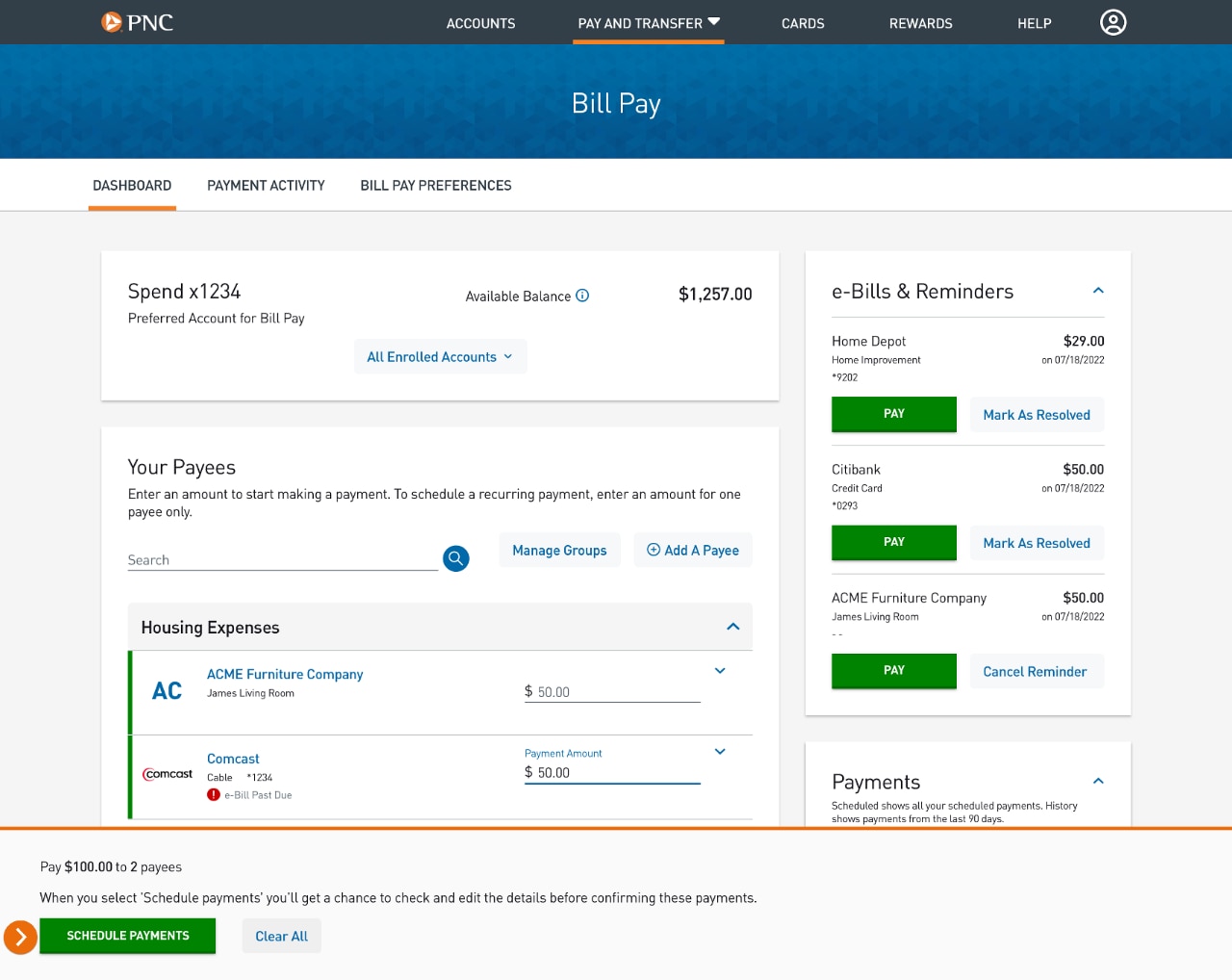
Task: Select Clear All to reset payments
Action: pyautogui.click(x=281, y=936)
